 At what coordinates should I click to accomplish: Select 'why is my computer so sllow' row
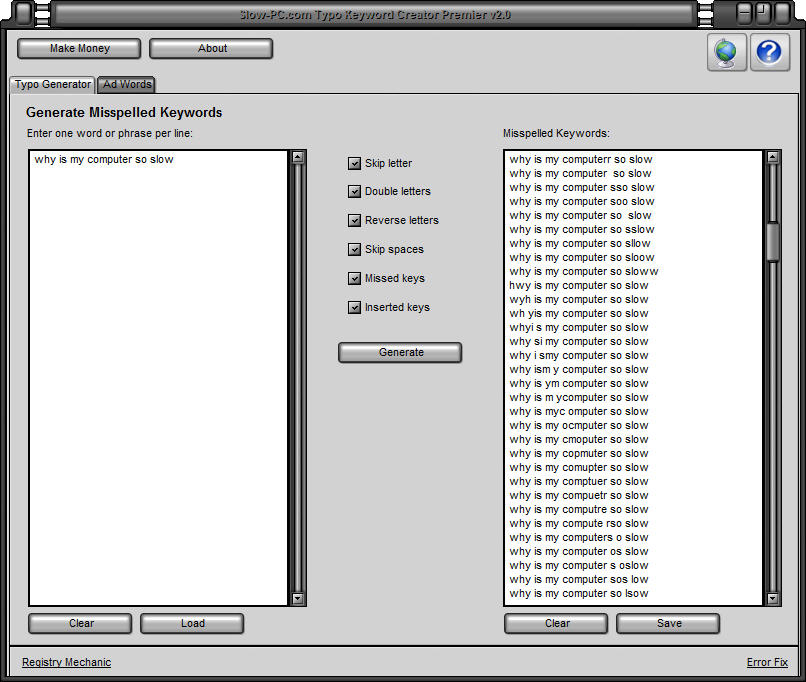(x=580, y=244)
